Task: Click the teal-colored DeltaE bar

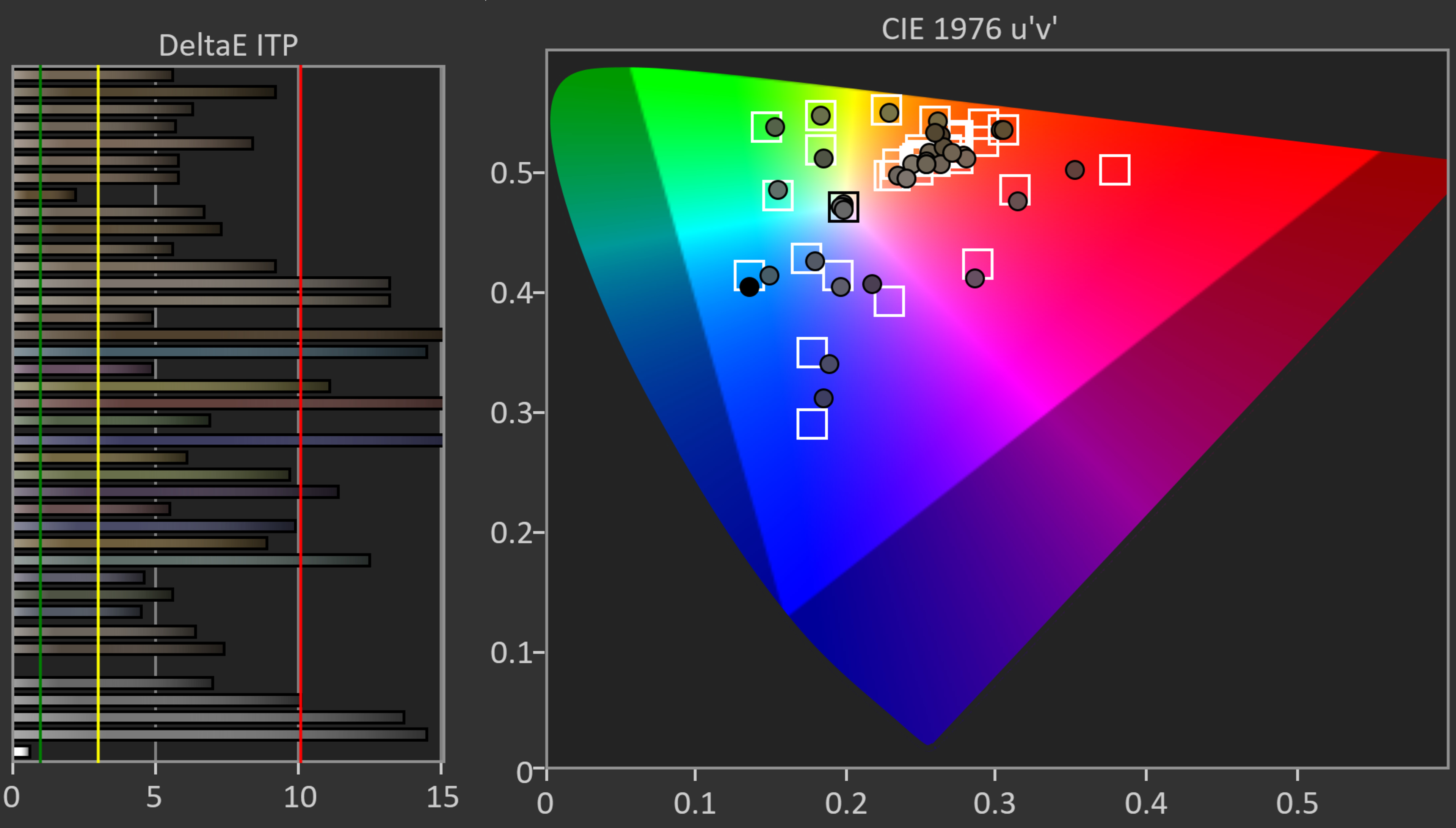Action: coord(227,352)
